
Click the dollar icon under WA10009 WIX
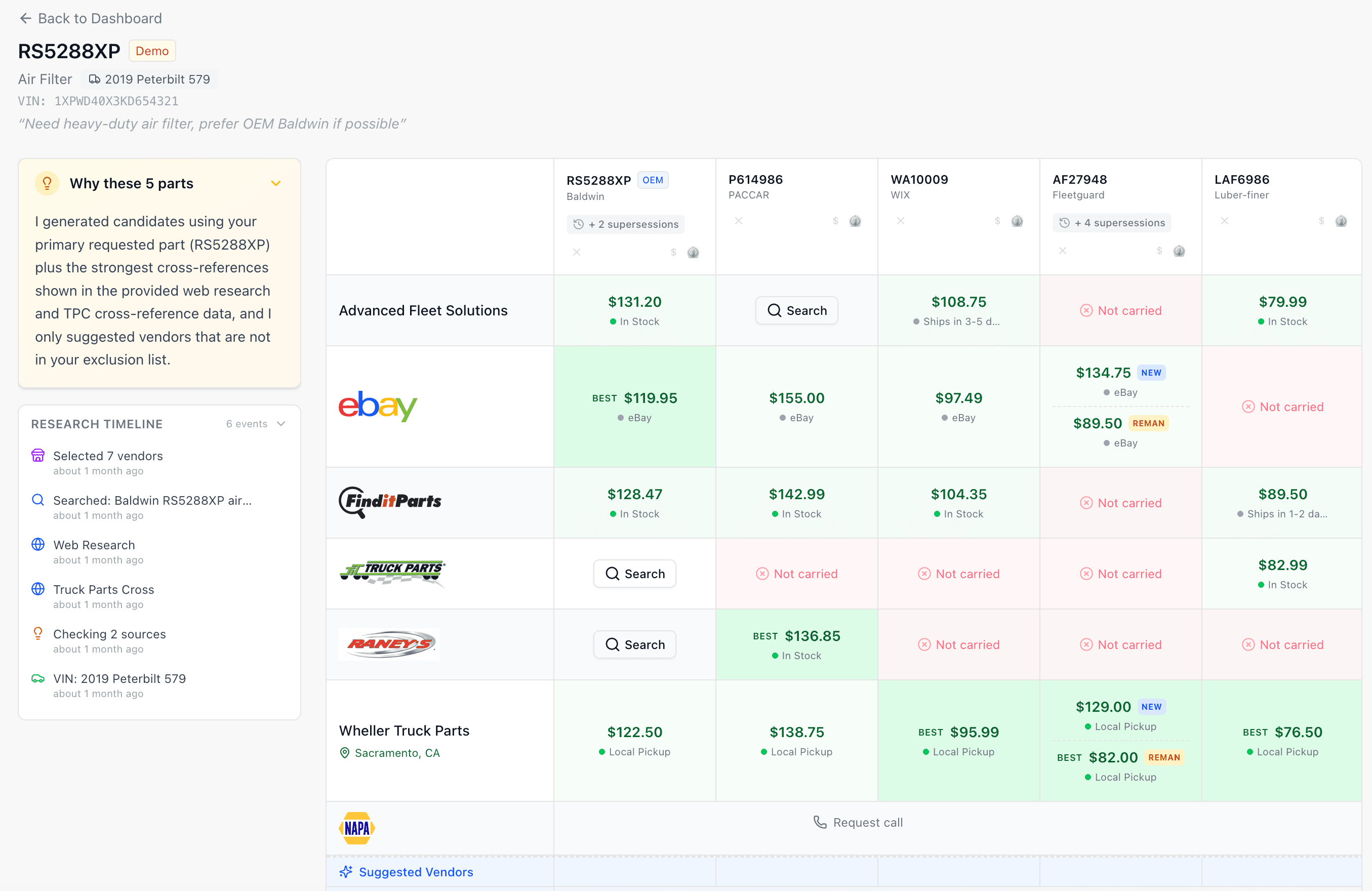[997, 221]
